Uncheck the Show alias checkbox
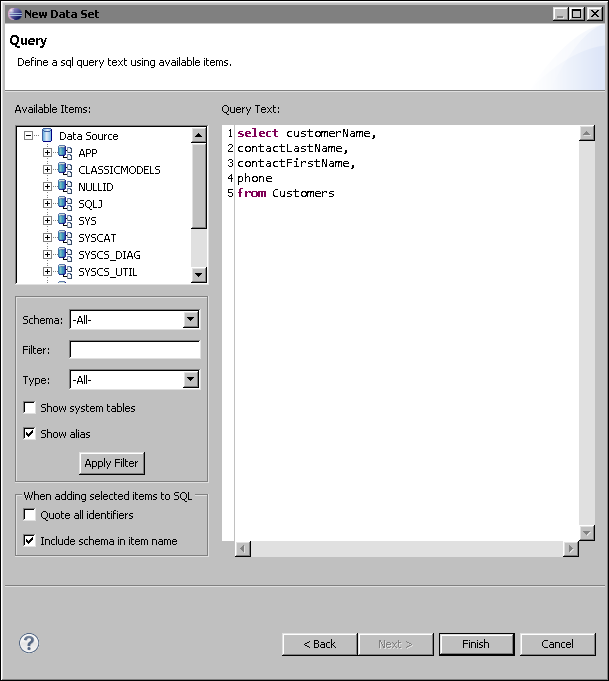Viewport: 609px width, 681px height. 29,433
